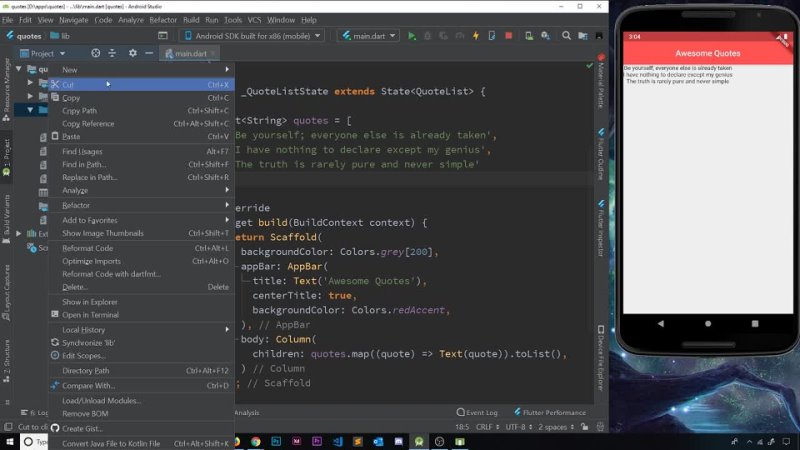800x450 pixels.
Task: Click the Home button on the emulator
Action: point(708,323)
